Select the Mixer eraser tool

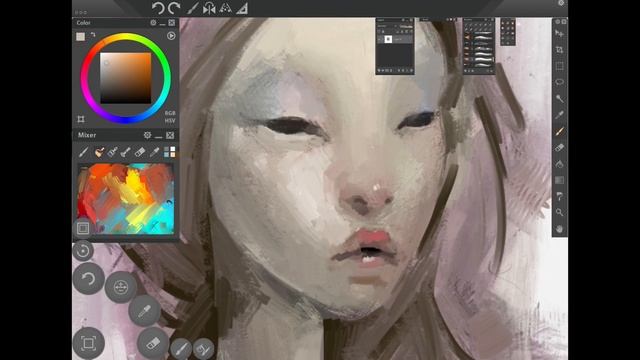tap(140, 152)
